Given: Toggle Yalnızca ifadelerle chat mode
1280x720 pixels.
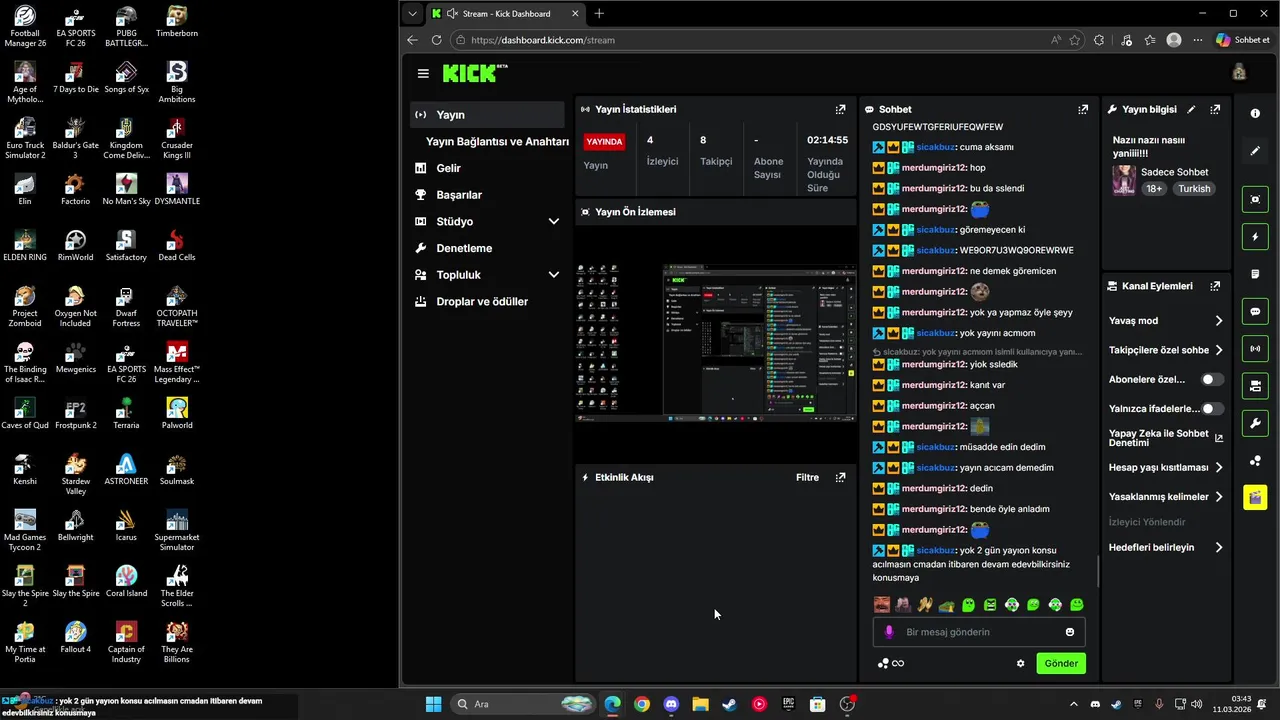Looking at the screenshot, I should coord(1212,409).
